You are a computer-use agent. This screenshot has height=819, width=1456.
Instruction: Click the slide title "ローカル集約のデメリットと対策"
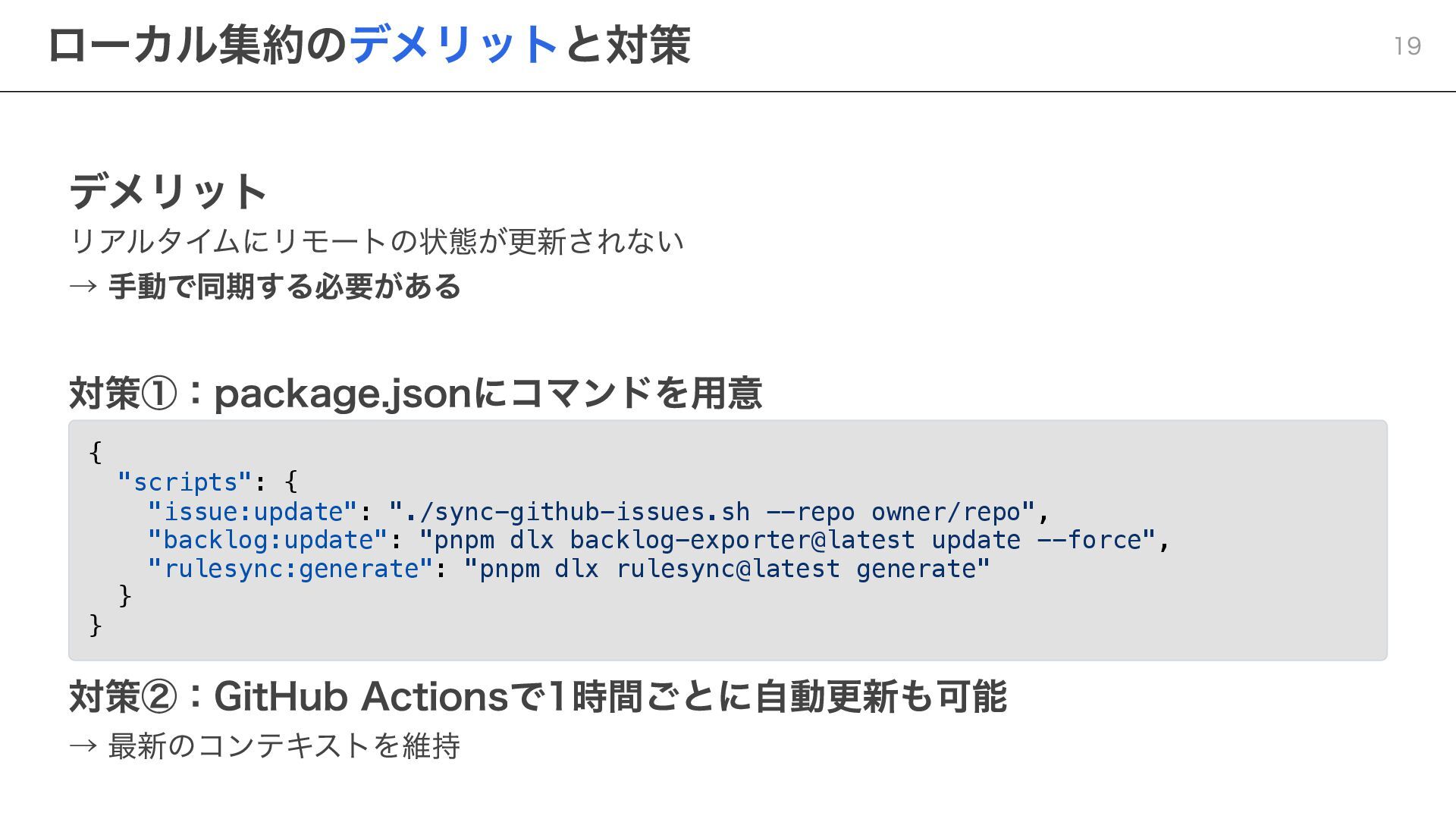tap(369, 45)
